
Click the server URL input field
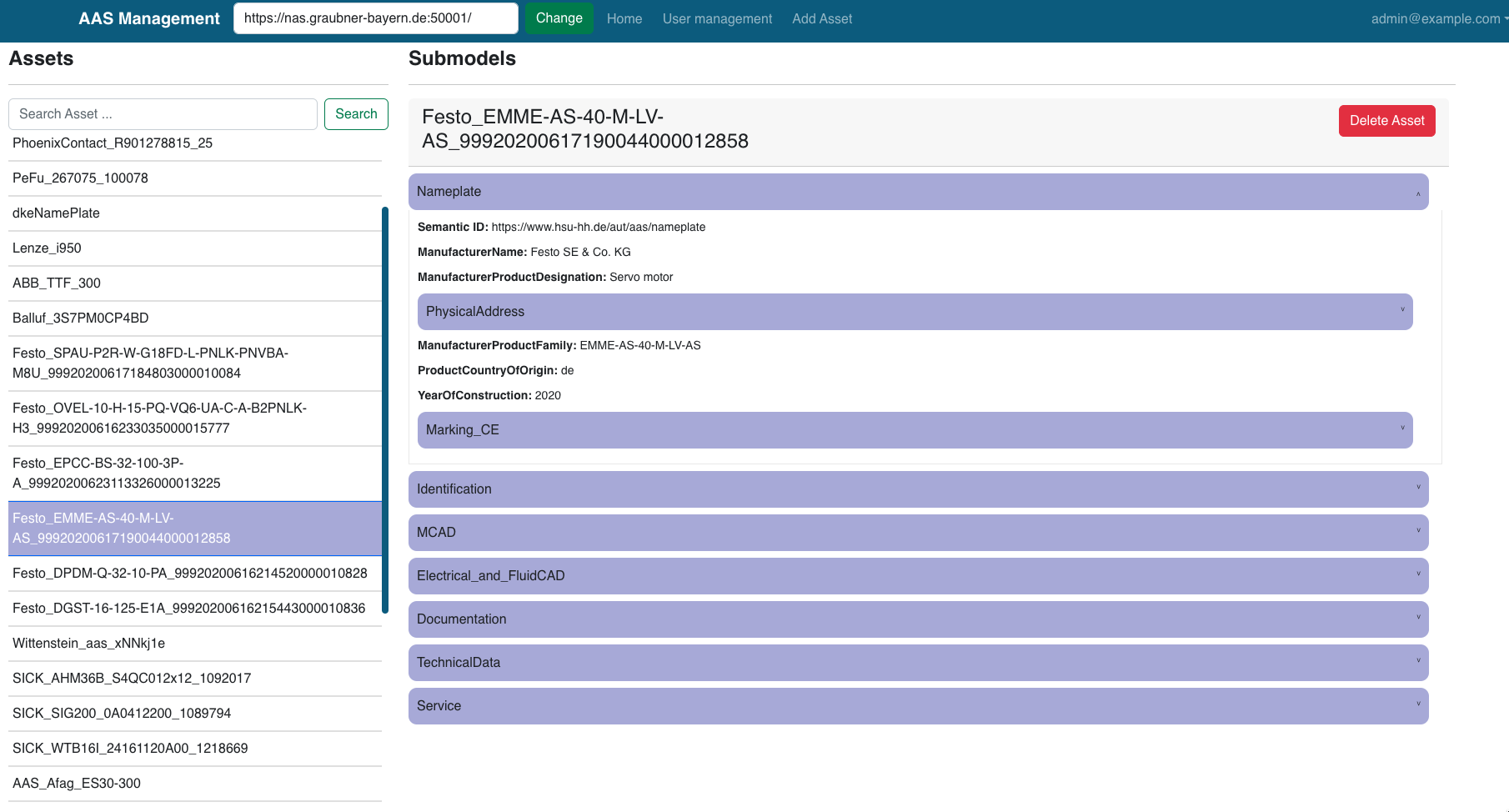tap(375, 18)
